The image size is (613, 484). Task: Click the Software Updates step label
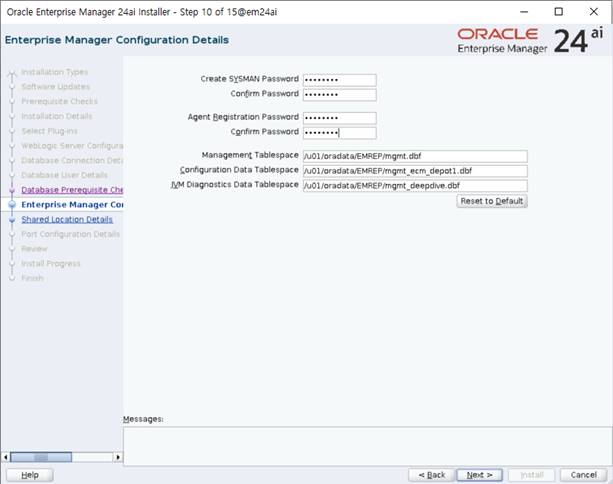[56, 86]
